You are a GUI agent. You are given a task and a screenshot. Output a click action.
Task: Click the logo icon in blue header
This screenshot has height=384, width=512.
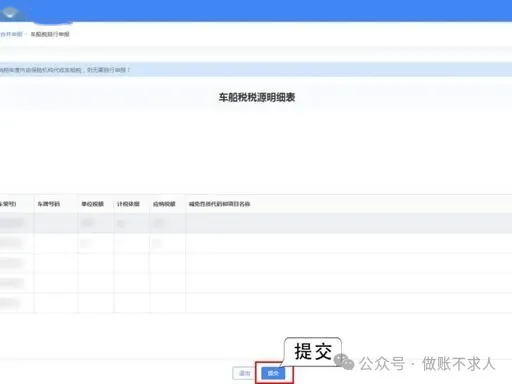11,13
